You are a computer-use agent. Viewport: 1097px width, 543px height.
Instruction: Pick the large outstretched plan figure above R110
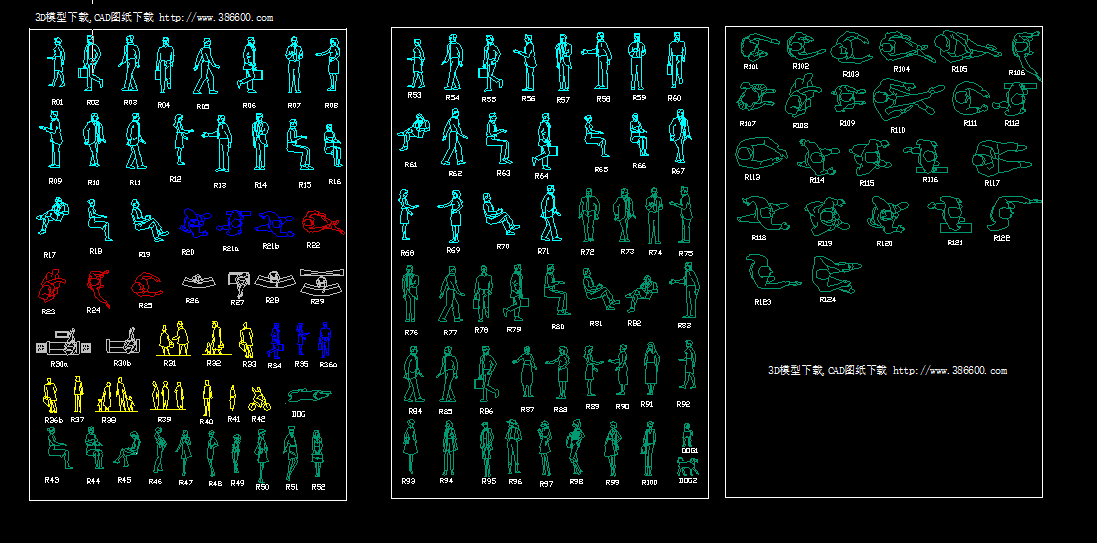pos(908,101)
